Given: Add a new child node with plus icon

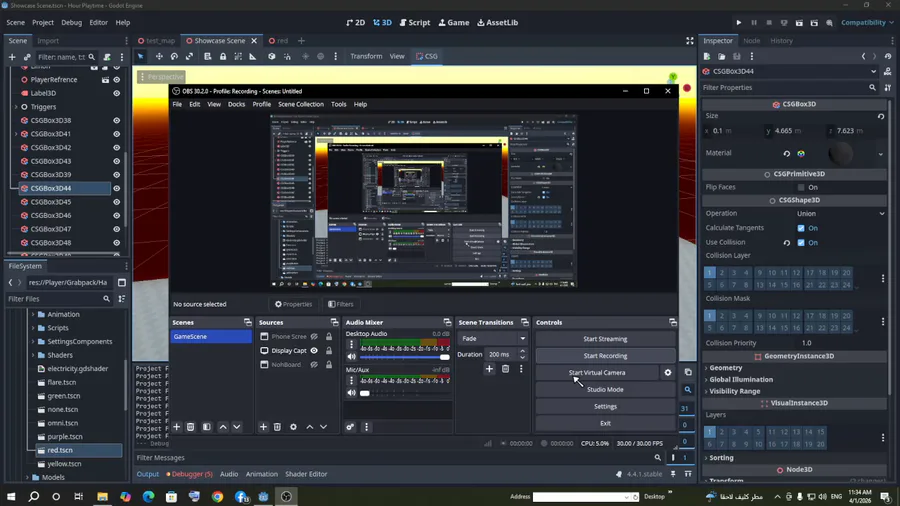Looking at the screenshot, I should [x=12, y=57].
